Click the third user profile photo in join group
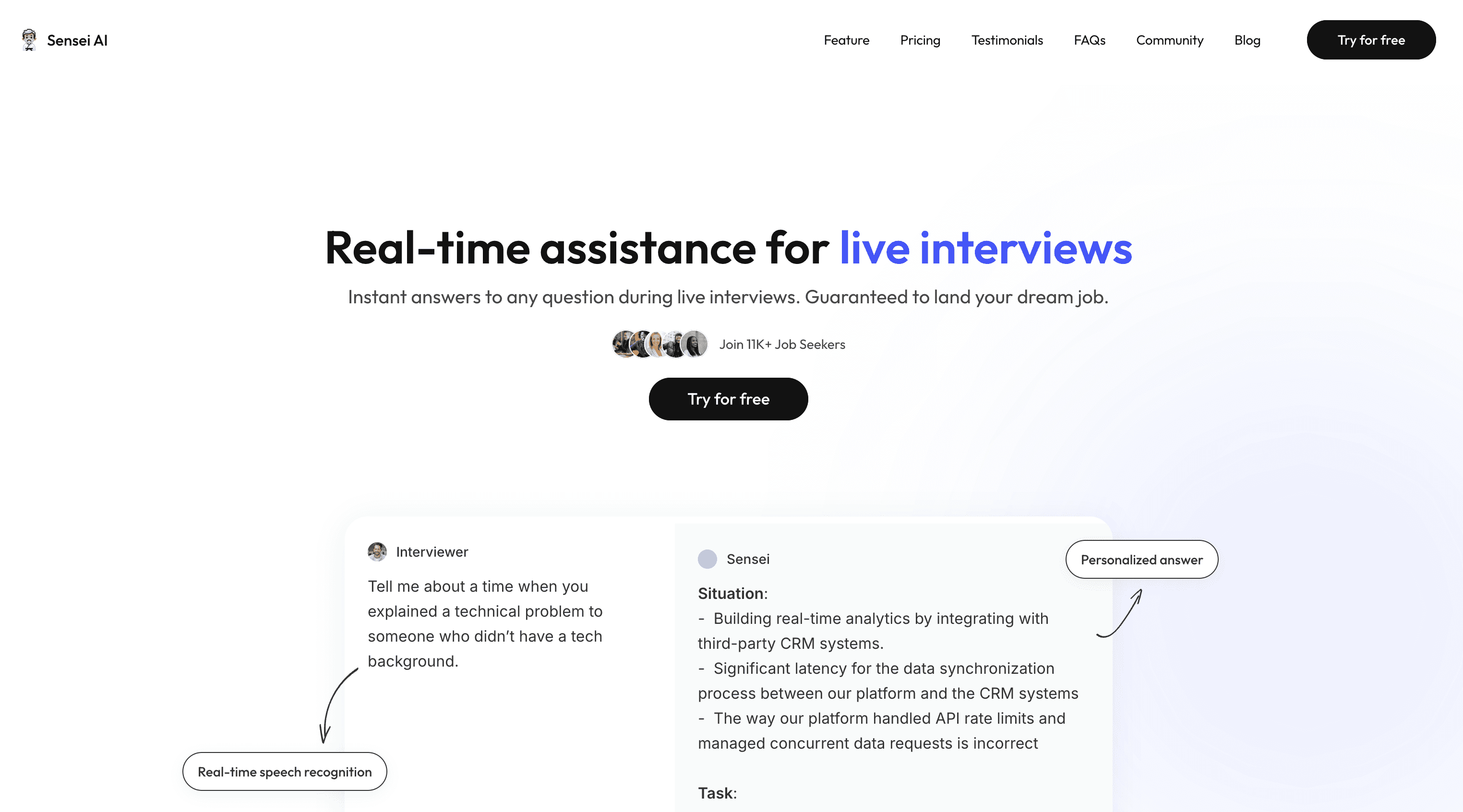1463x812 pixels. point(659,343)
